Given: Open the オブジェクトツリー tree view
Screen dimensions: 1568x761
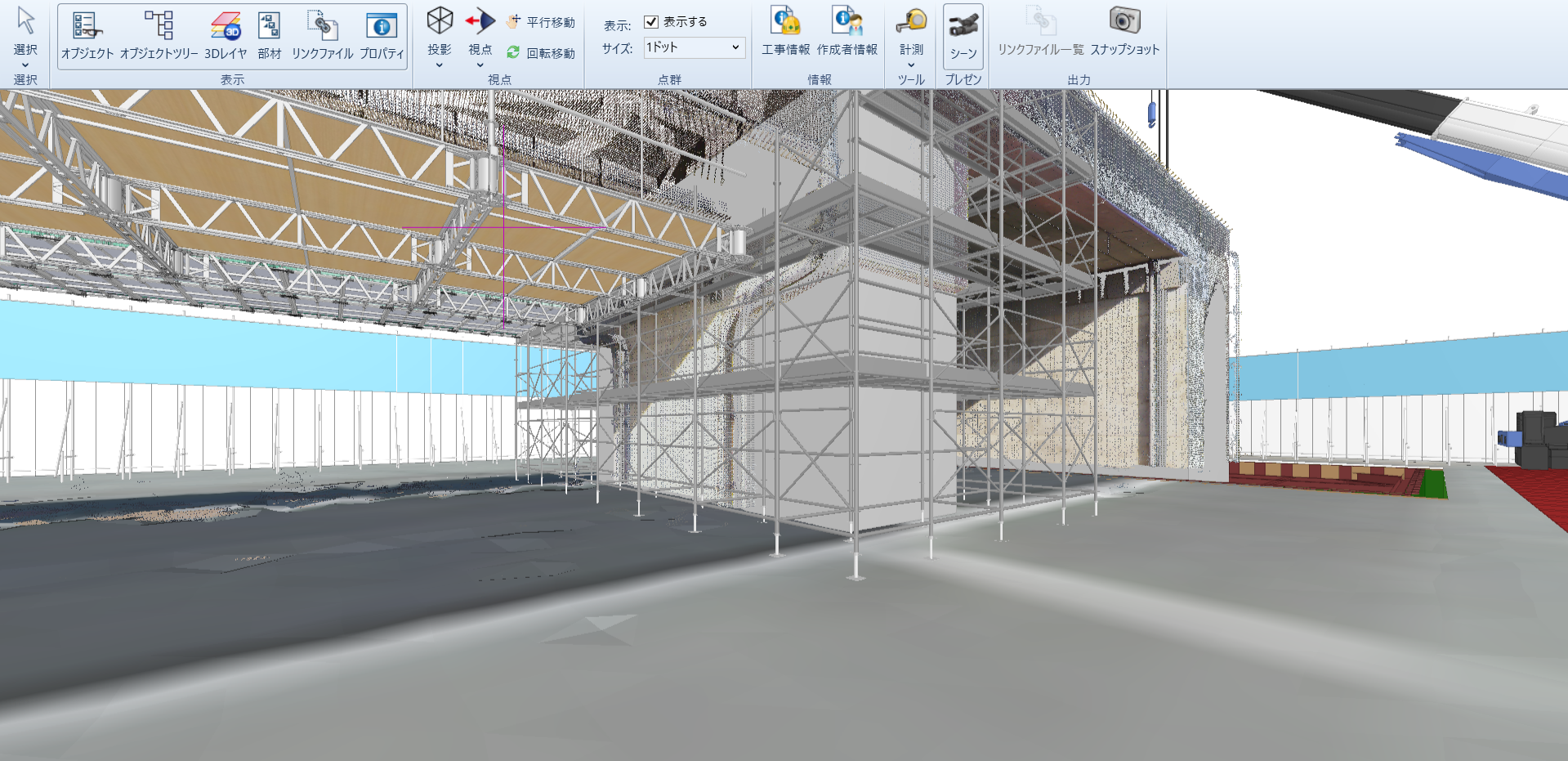Looking at the screenshot, I should click(x=159, y=36).
